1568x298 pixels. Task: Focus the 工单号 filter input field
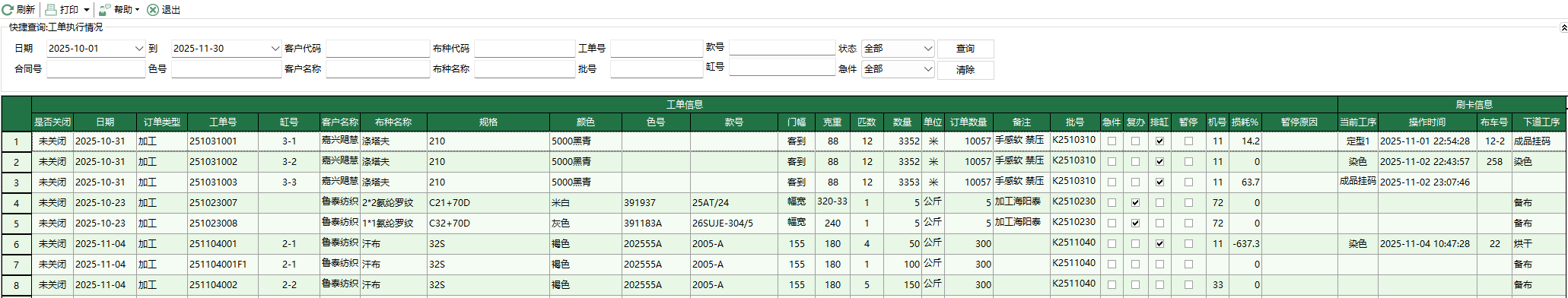pos(657,49)
